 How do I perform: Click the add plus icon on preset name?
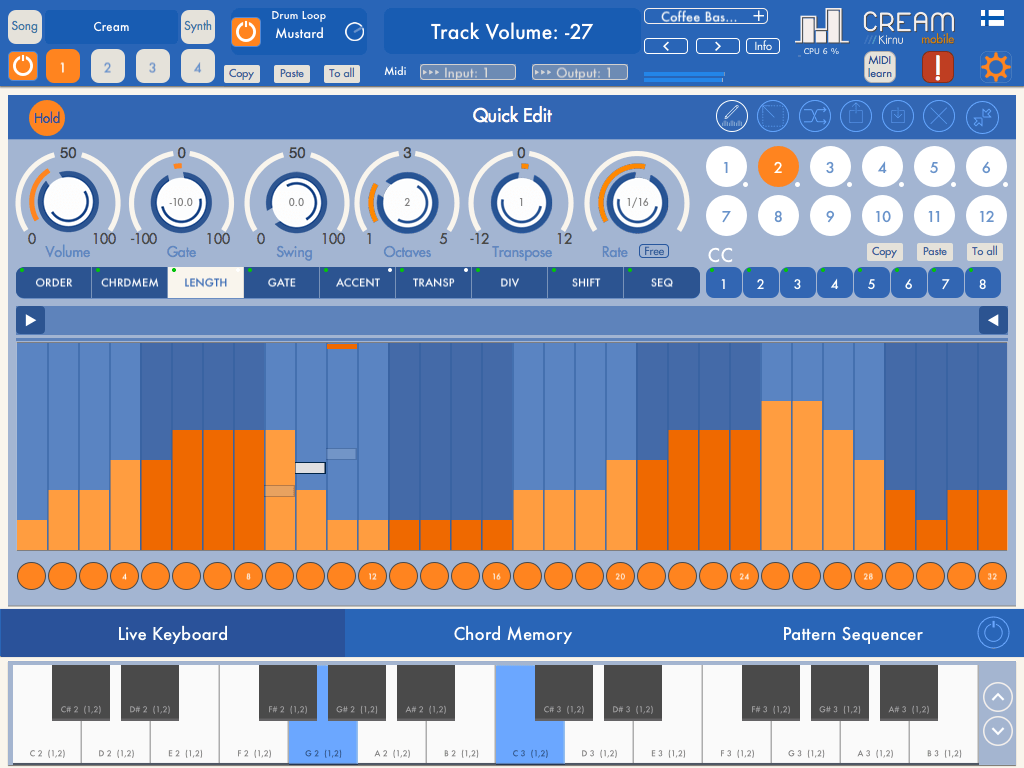[759, 16]
